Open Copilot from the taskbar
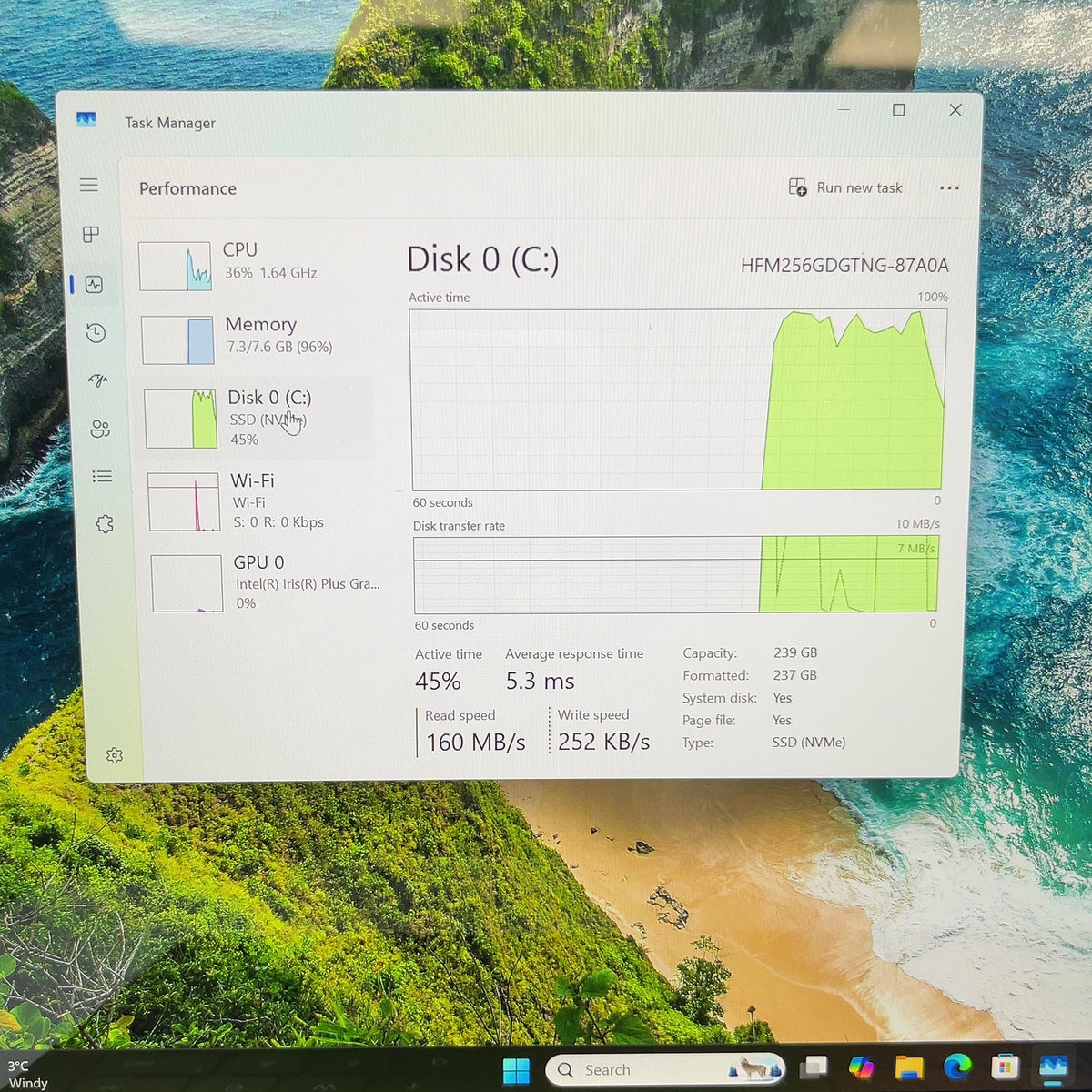The width and height of the screenshot is (1092, 1092). (861, 1067)
